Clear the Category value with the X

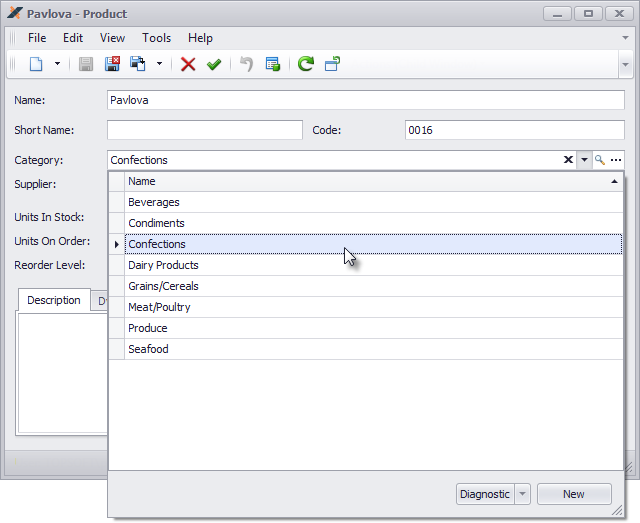click(x=568, y=160)
